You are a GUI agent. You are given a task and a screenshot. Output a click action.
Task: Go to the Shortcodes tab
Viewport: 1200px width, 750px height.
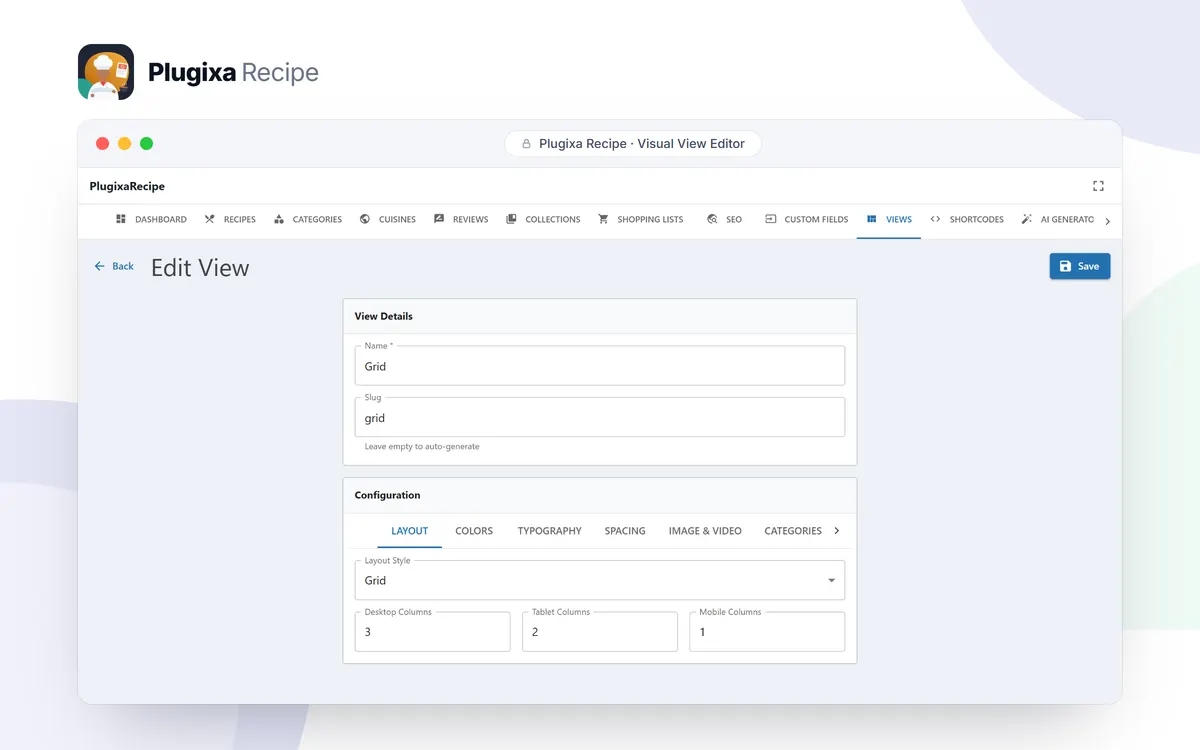(x=967, y=219)
